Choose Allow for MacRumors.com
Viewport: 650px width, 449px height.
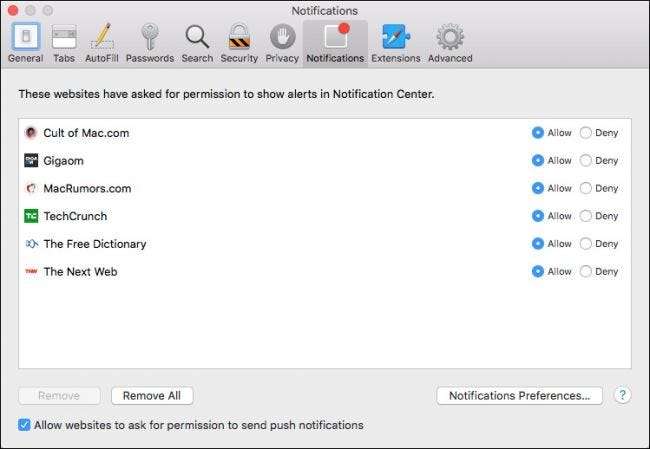[x=538, y=188]
